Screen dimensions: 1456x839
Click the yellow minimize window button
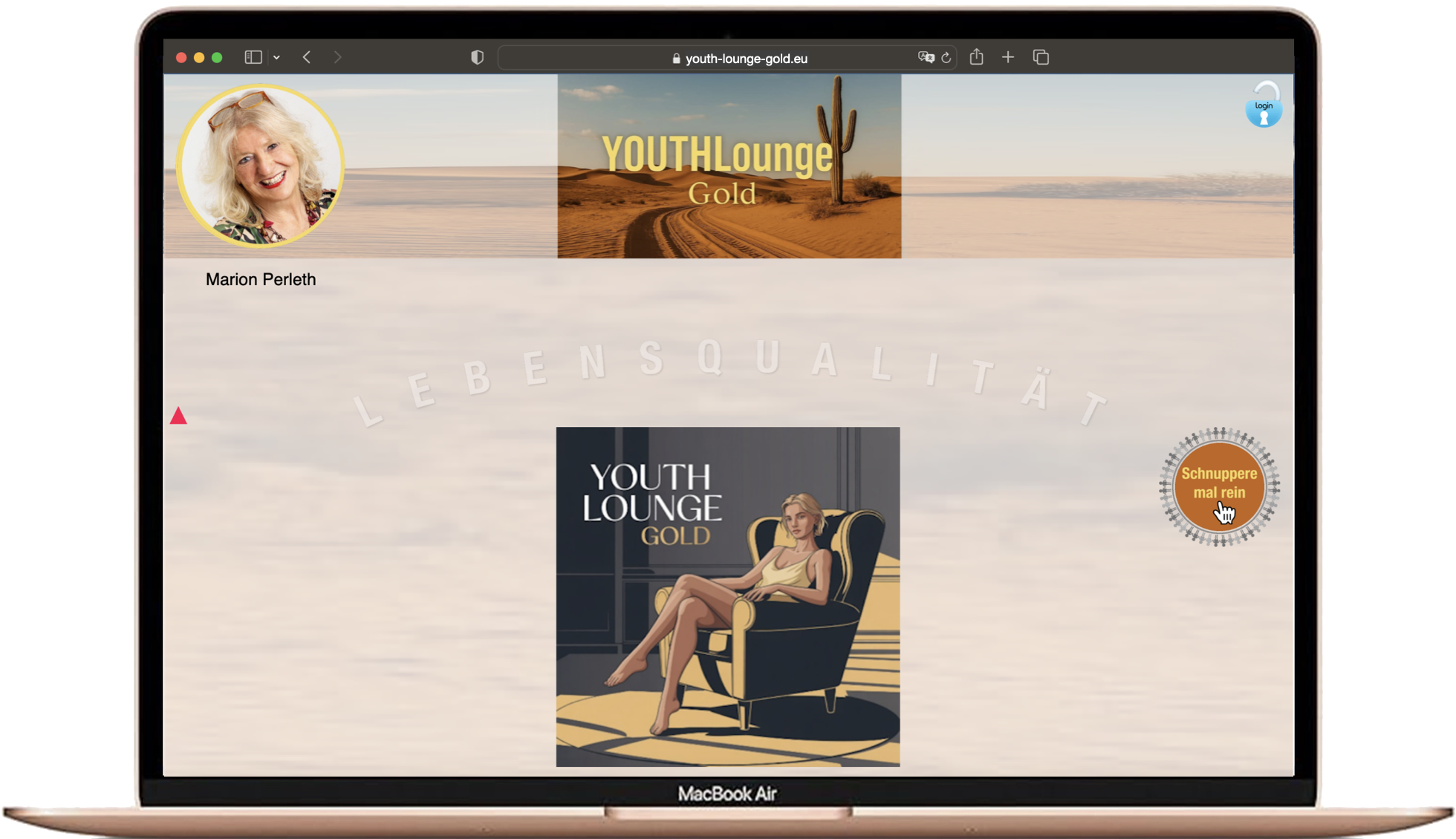pos(199,57)
